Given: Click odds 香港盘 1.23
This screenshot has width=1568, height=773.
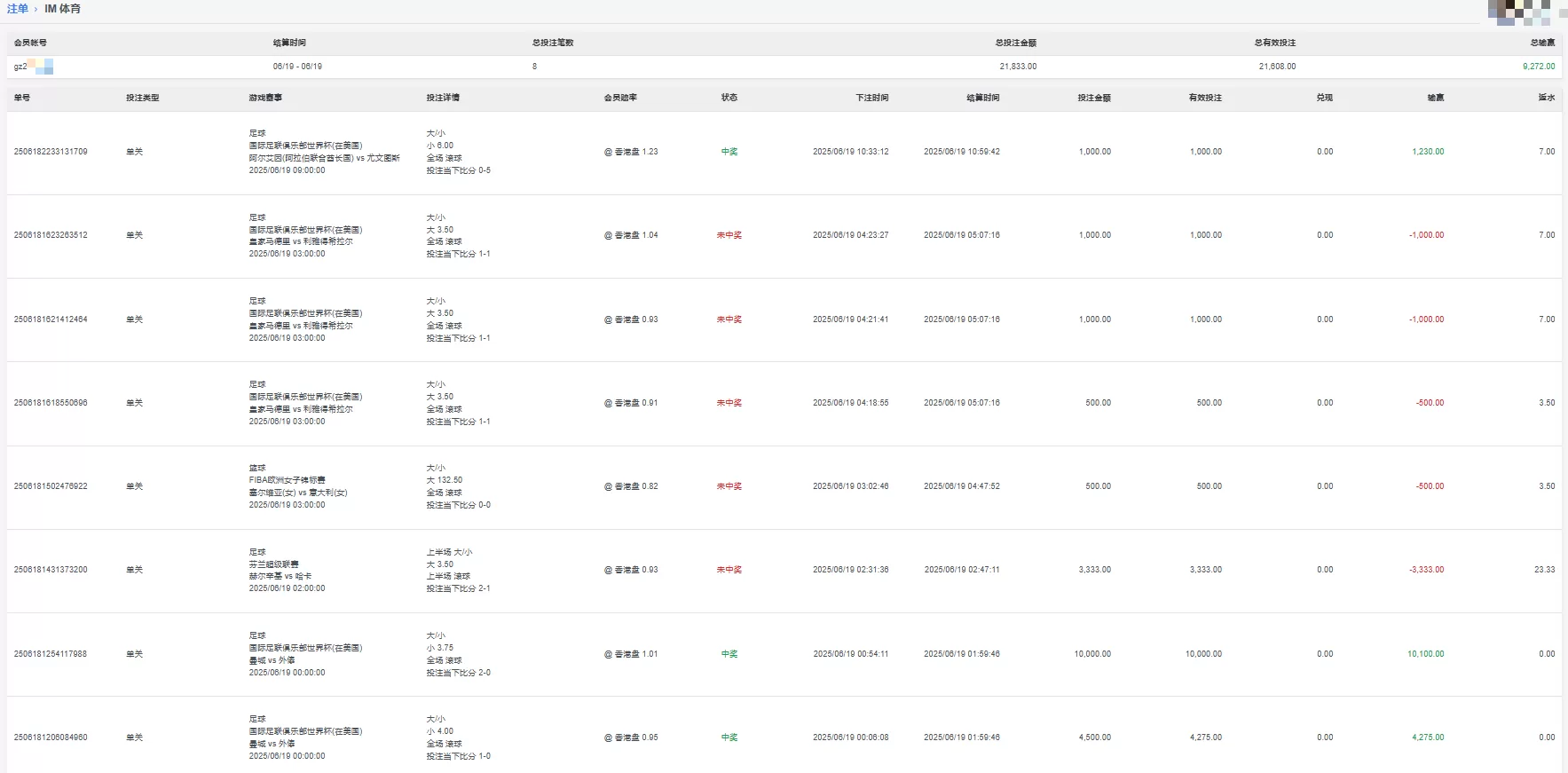Looking at the screenshot, I should [631, 152].
